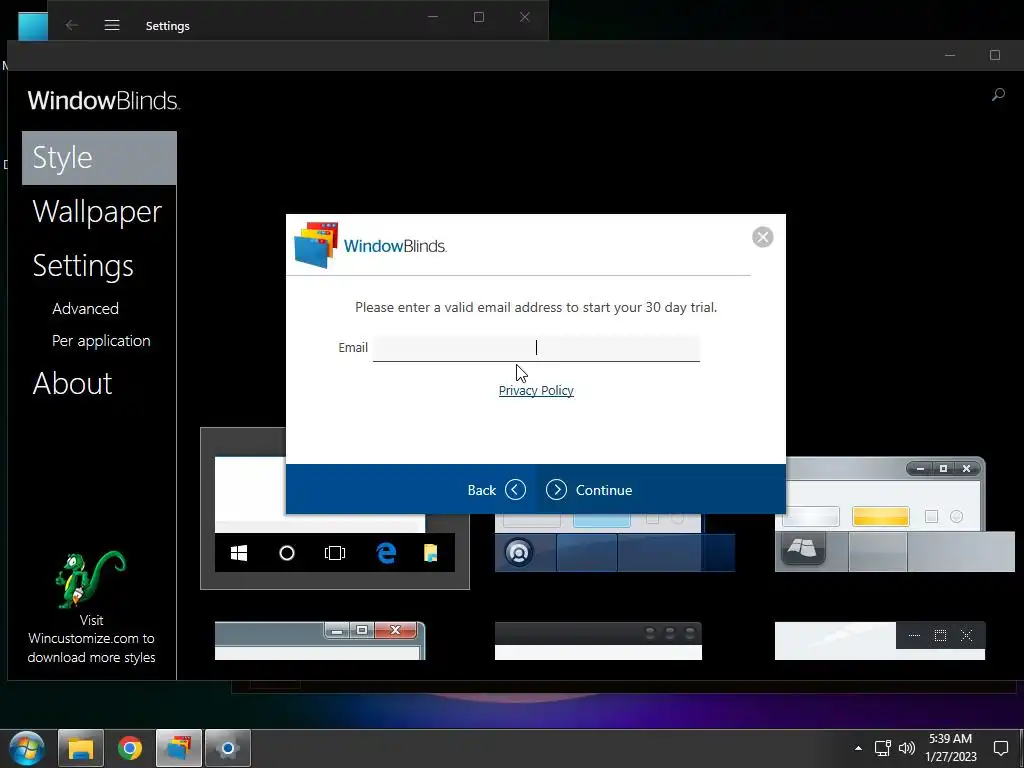1024x768 pixels.
Task: Click the back arrow in Settings window
Action: pyautogui.click(x=72, y=25)
